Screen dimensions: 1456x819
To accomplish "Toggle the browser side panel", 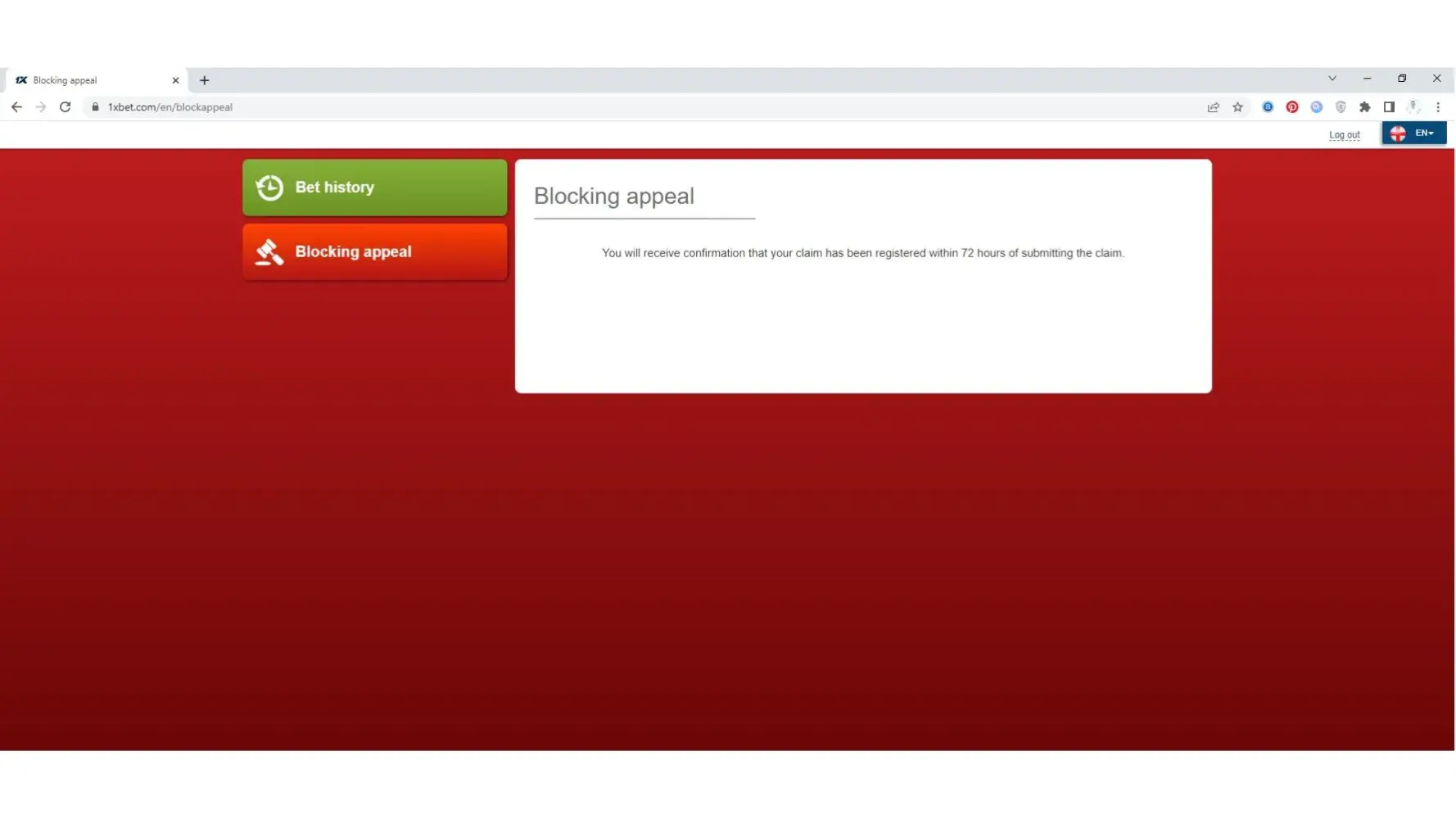I will point(1389,107).
